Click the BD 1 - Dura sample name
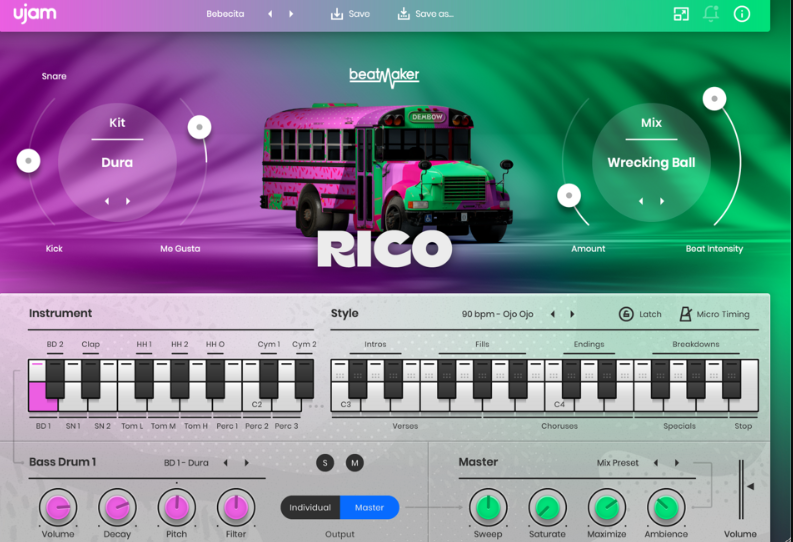 (x=186, y=463)
